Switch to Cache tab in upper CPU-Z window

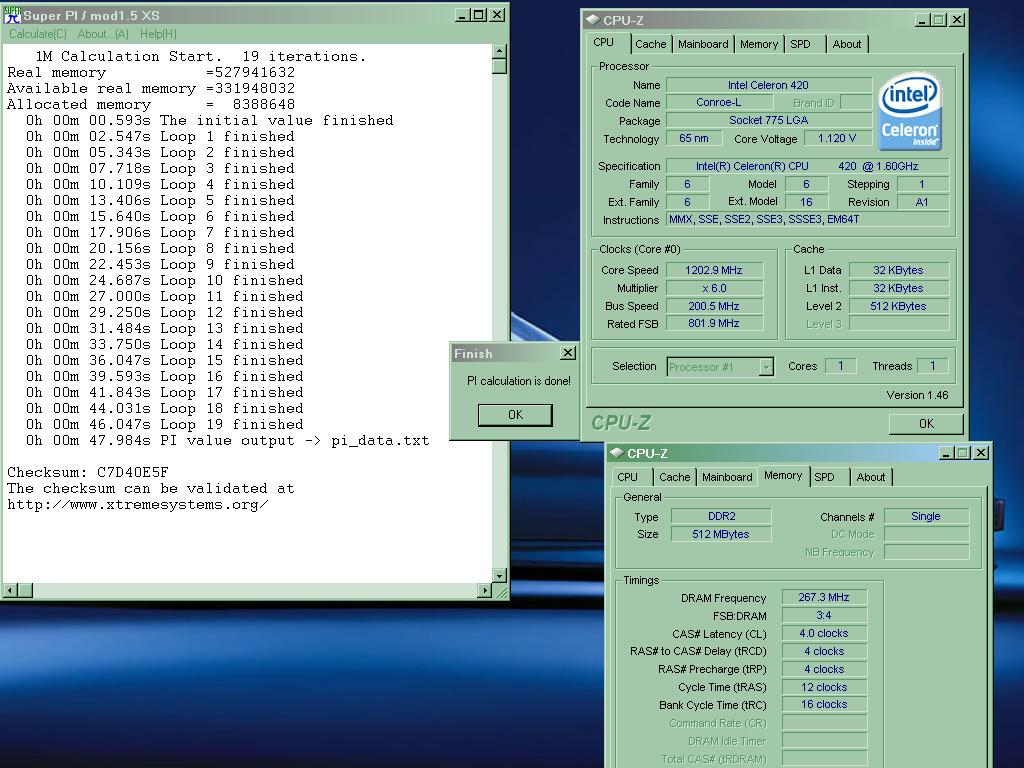[650, 44]
